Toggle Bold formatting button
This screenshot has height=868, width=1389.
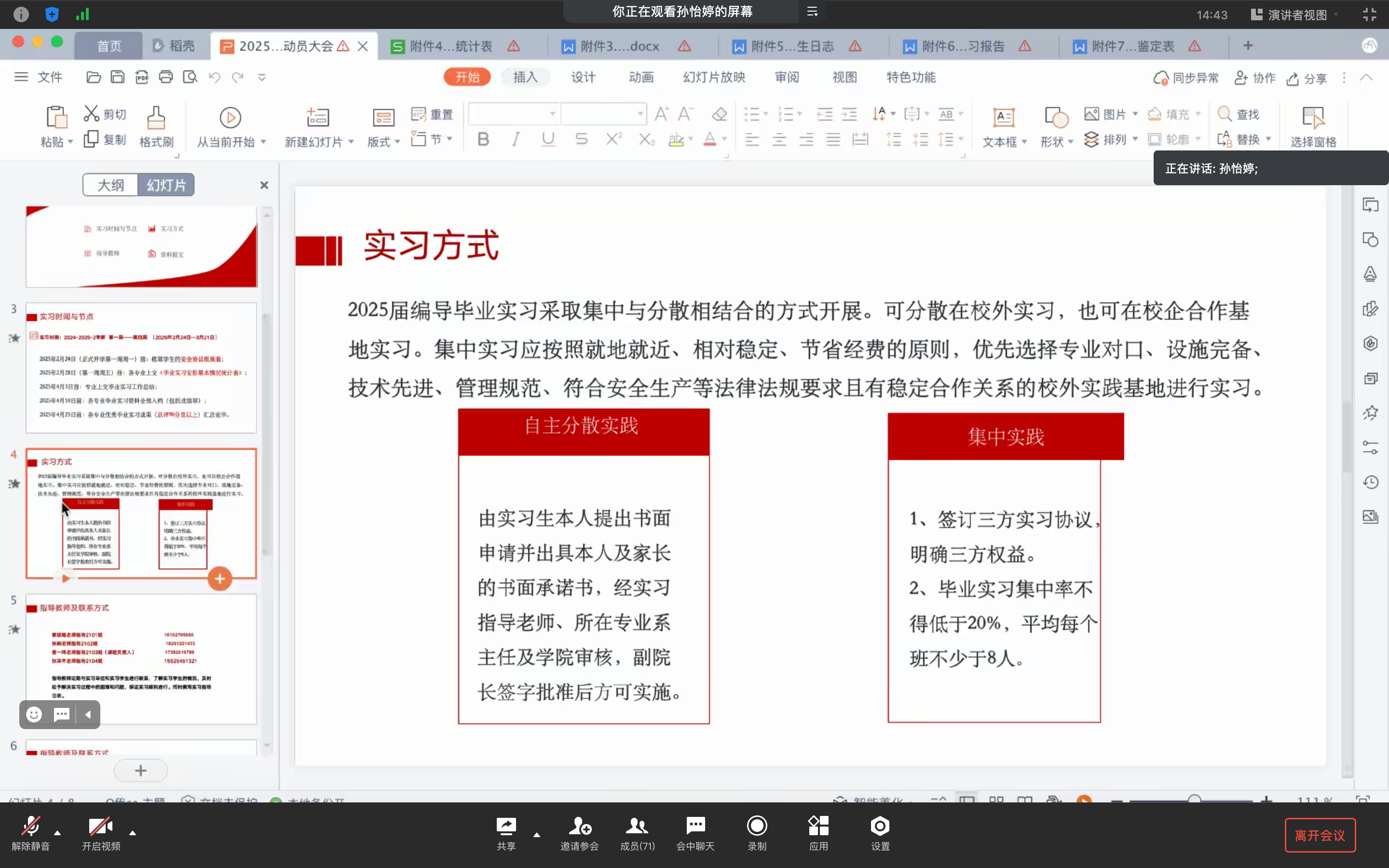(x=483, y=139)
